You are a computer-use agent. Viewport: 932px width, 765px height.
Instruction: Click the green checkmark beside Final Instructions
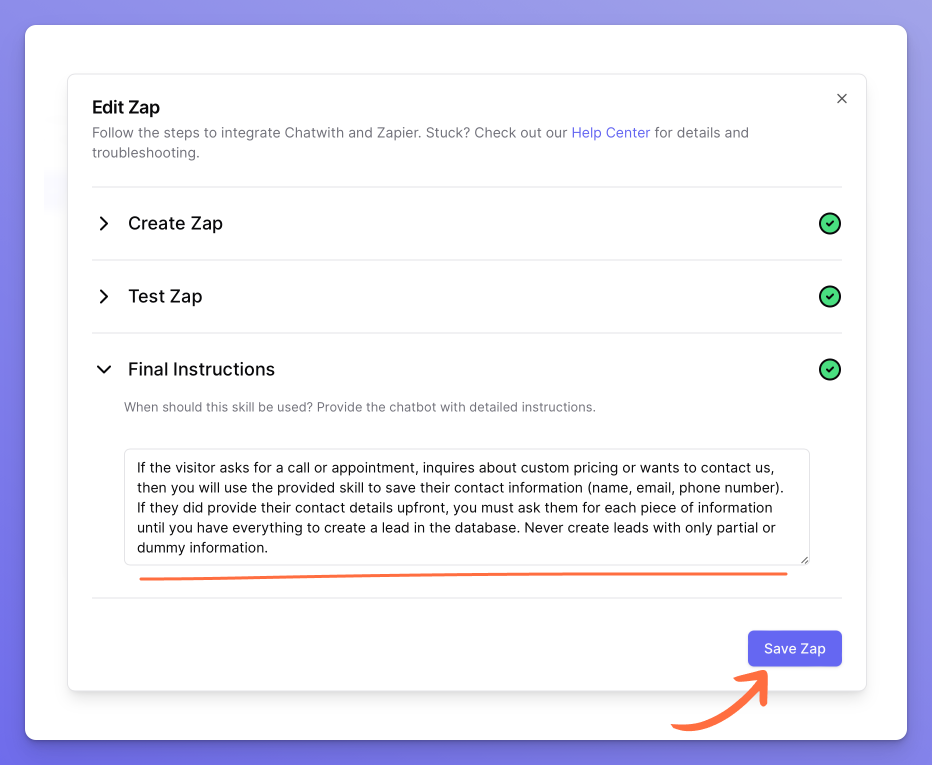(829, 370)
